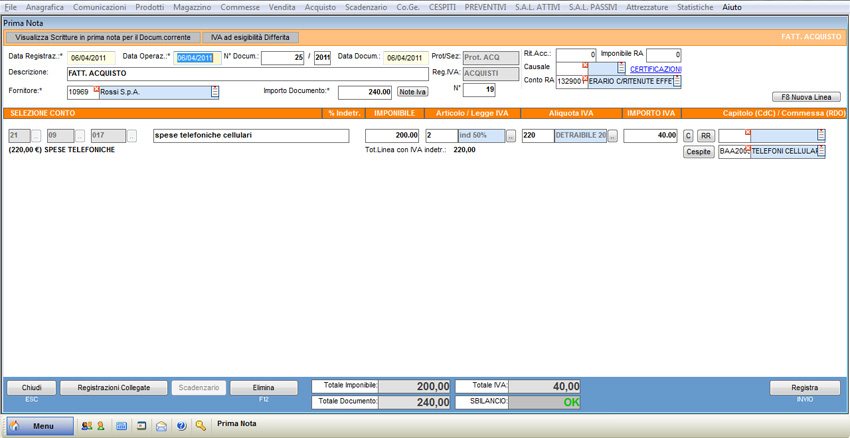Viewport: 850px width, 438px height.
Task: Click the help question mark icon in taskbar
Action: point(181,426)
